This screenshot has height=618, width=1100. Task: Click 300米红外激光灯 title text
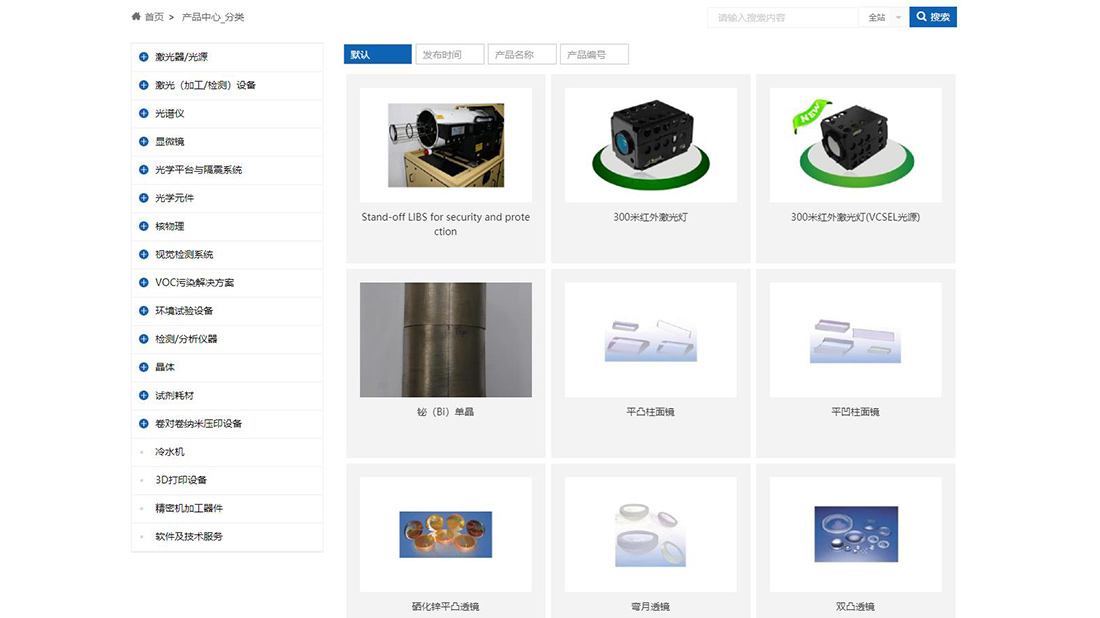click(650, 217)
